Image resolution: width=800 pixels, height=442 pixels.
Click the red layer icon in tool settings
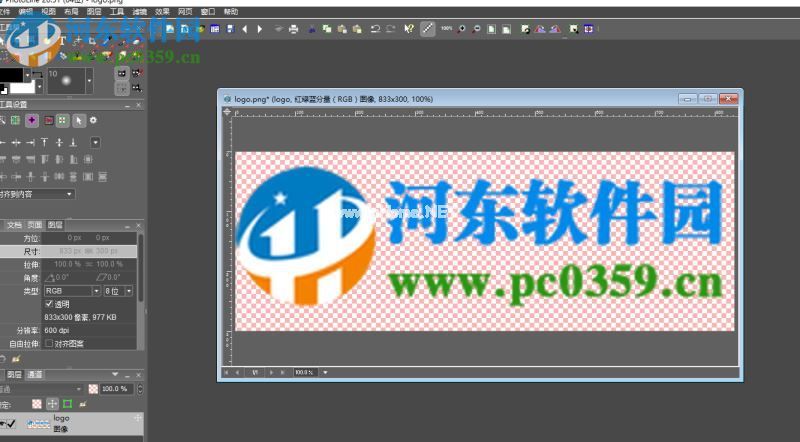[x=48, y=120]
